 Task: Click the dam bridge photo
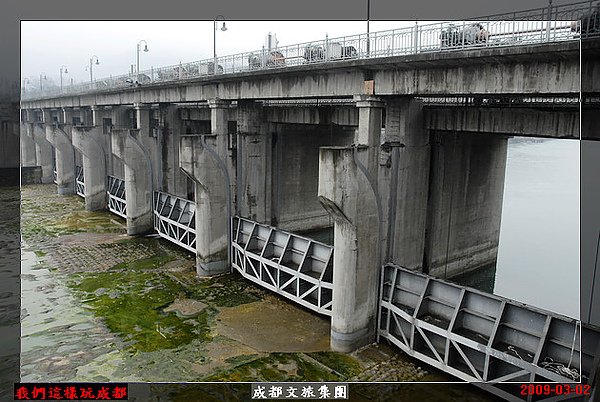tap(300, 201)
